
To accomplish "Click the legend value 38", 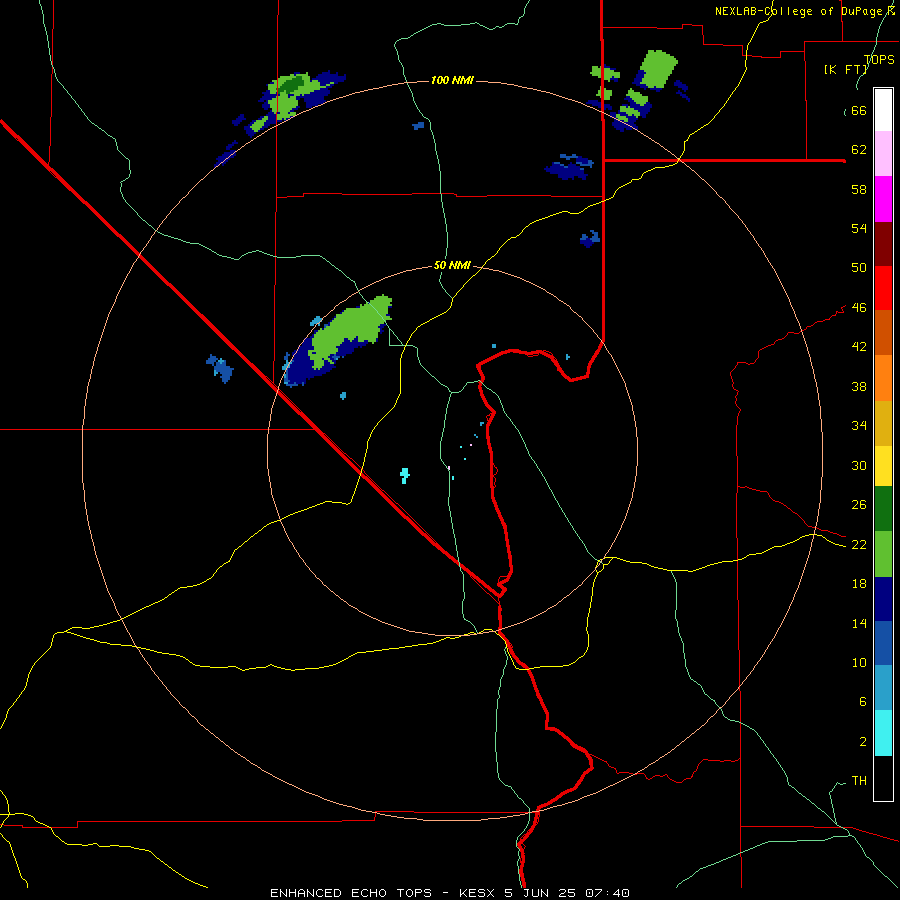I will click(859, 386).
